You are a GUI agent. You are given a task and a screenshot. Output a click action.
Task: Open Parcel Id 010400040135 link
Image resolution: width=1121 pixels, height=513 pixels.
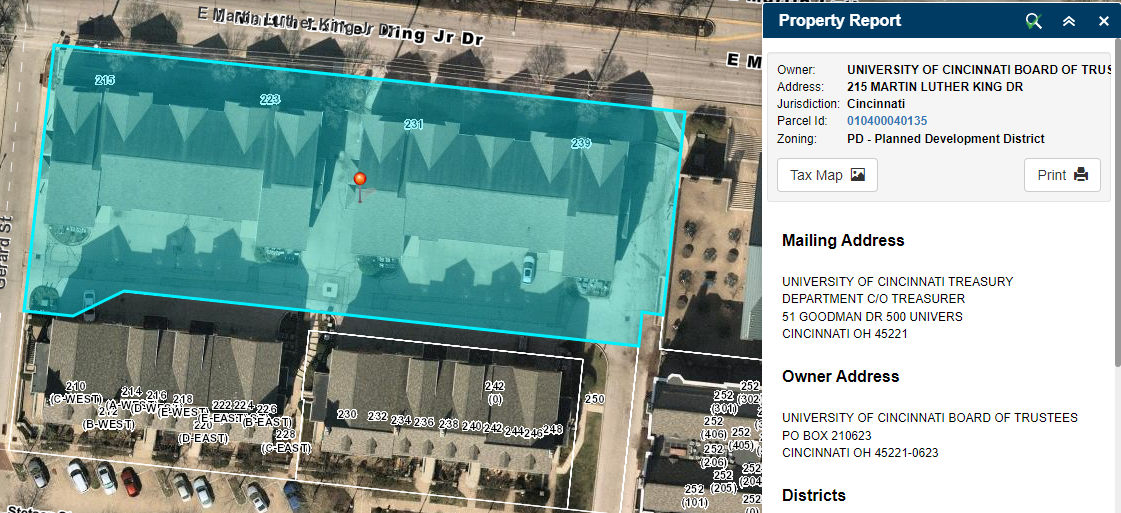887,121
